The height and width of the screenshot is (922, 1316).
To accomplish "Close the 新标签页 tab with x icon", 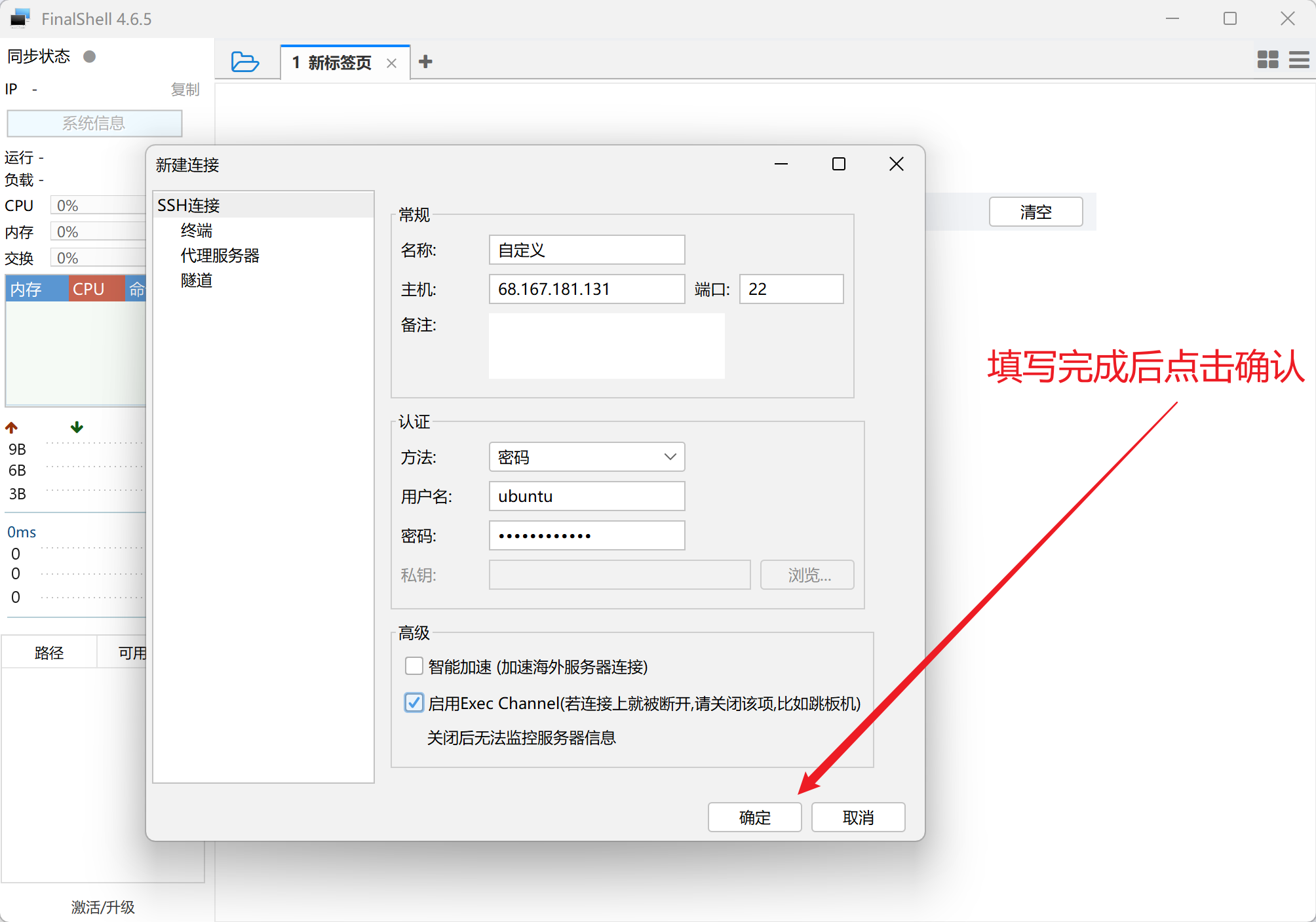I will click(391, 63).
